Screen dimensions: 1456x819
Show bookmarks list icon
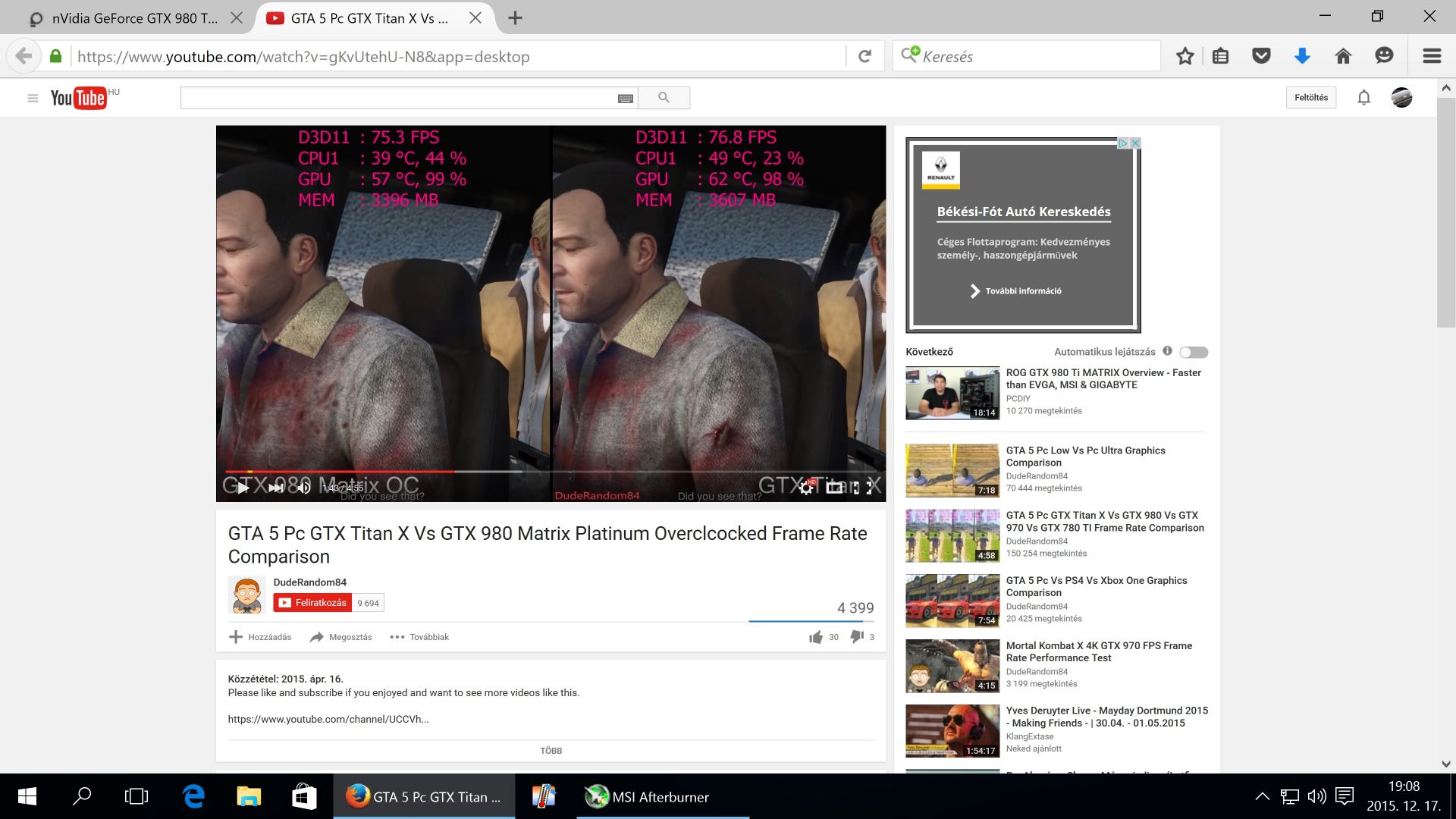[1220, 56]
